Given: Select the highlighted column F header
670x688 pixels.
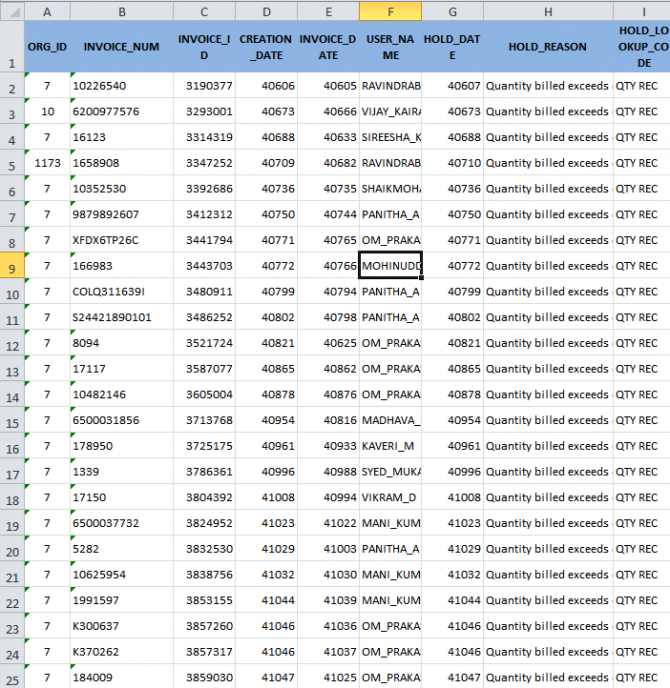Looking at the screenshot, I should (390, 10).
